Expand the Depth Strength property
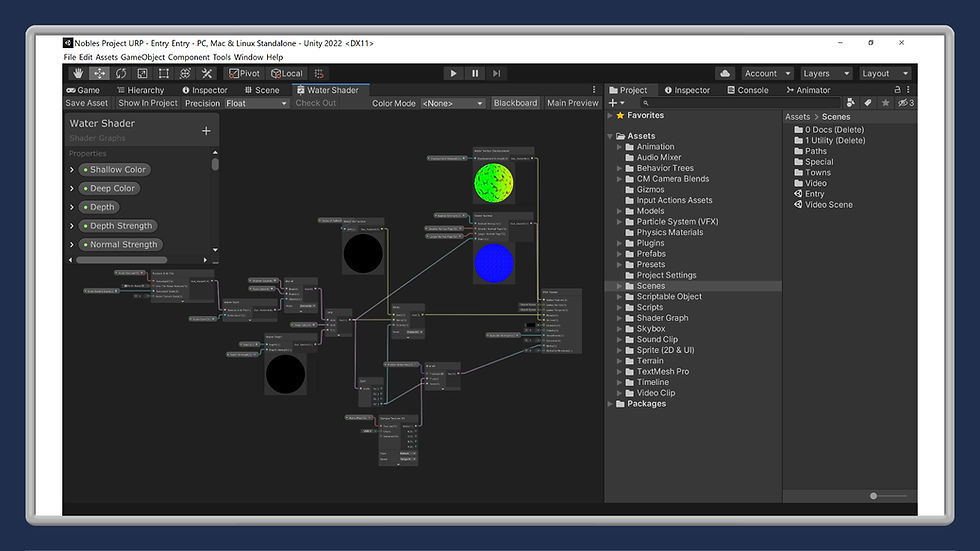The height and width of the screenshot is (551, 980). (72, 226)
